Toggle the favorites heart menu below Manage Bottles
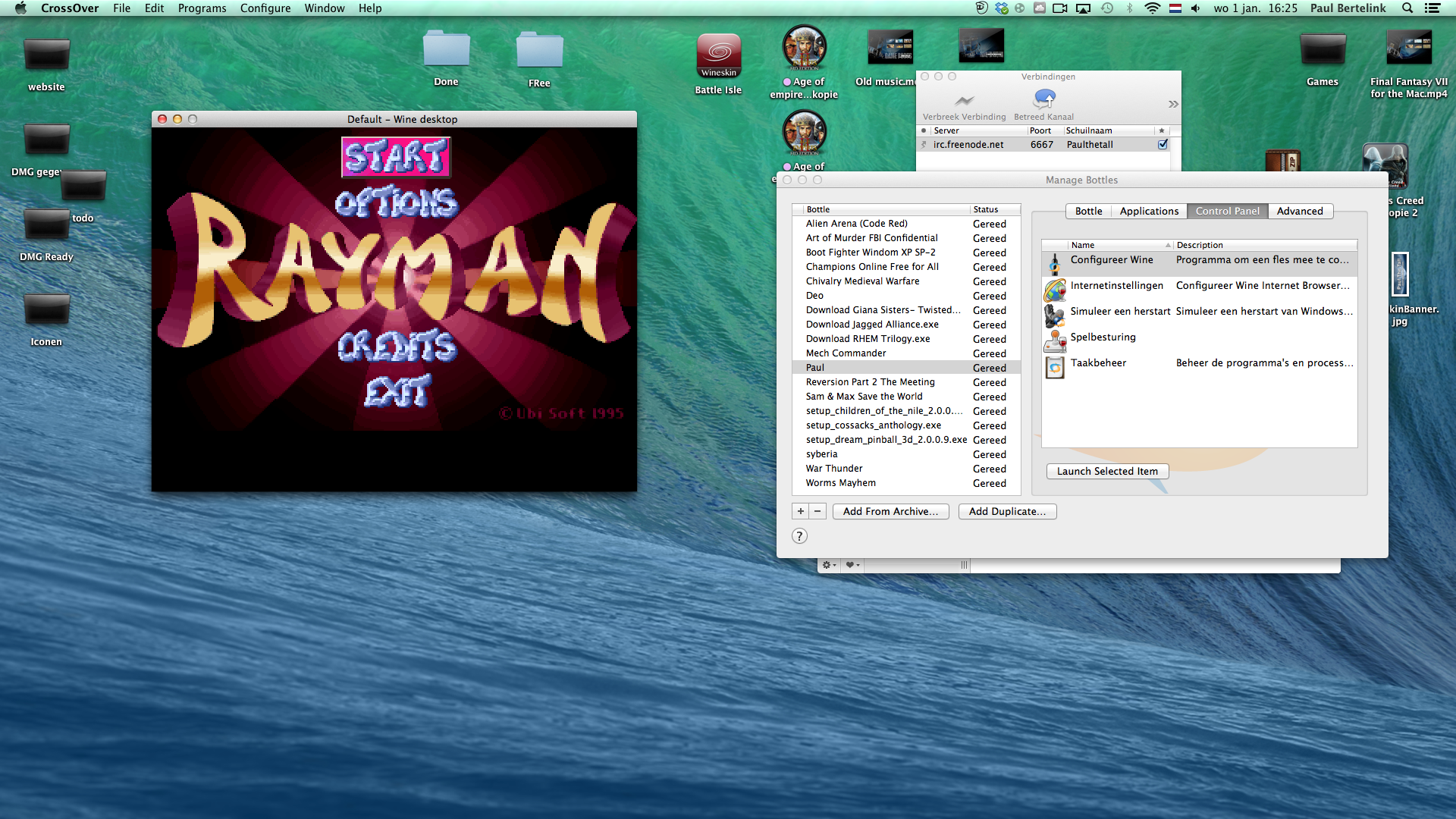This screenshot has width=1456, height=819. click(x=851, y=565)
